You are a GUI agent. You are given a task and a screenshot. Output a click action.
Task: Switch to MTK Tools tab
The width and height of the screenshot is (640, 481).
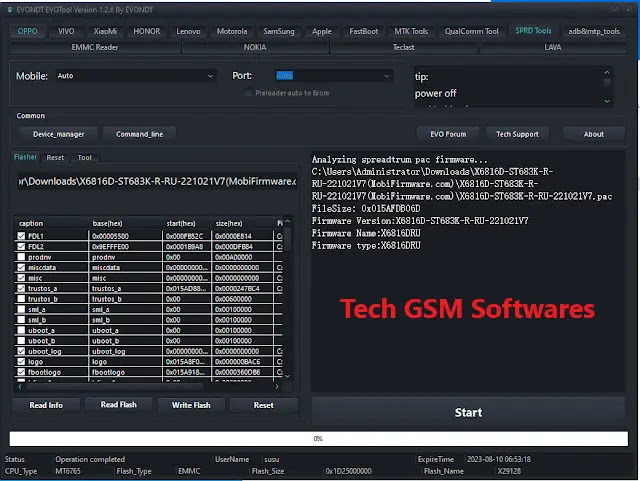click(x=411, y=31)
